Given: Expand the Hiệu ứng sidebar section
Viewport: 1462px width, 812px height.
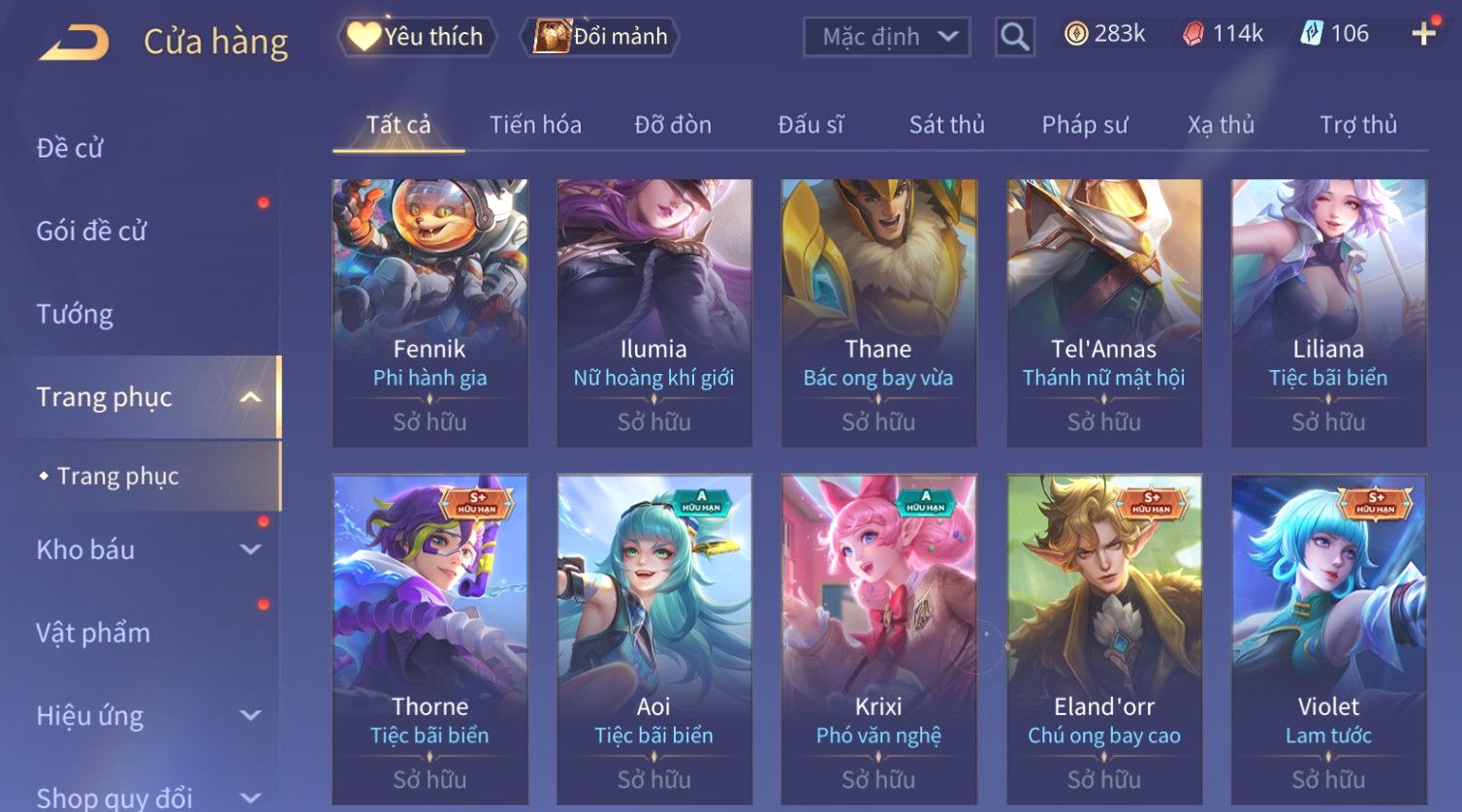Looking at the screenshot, I should [x=250, y=715].
